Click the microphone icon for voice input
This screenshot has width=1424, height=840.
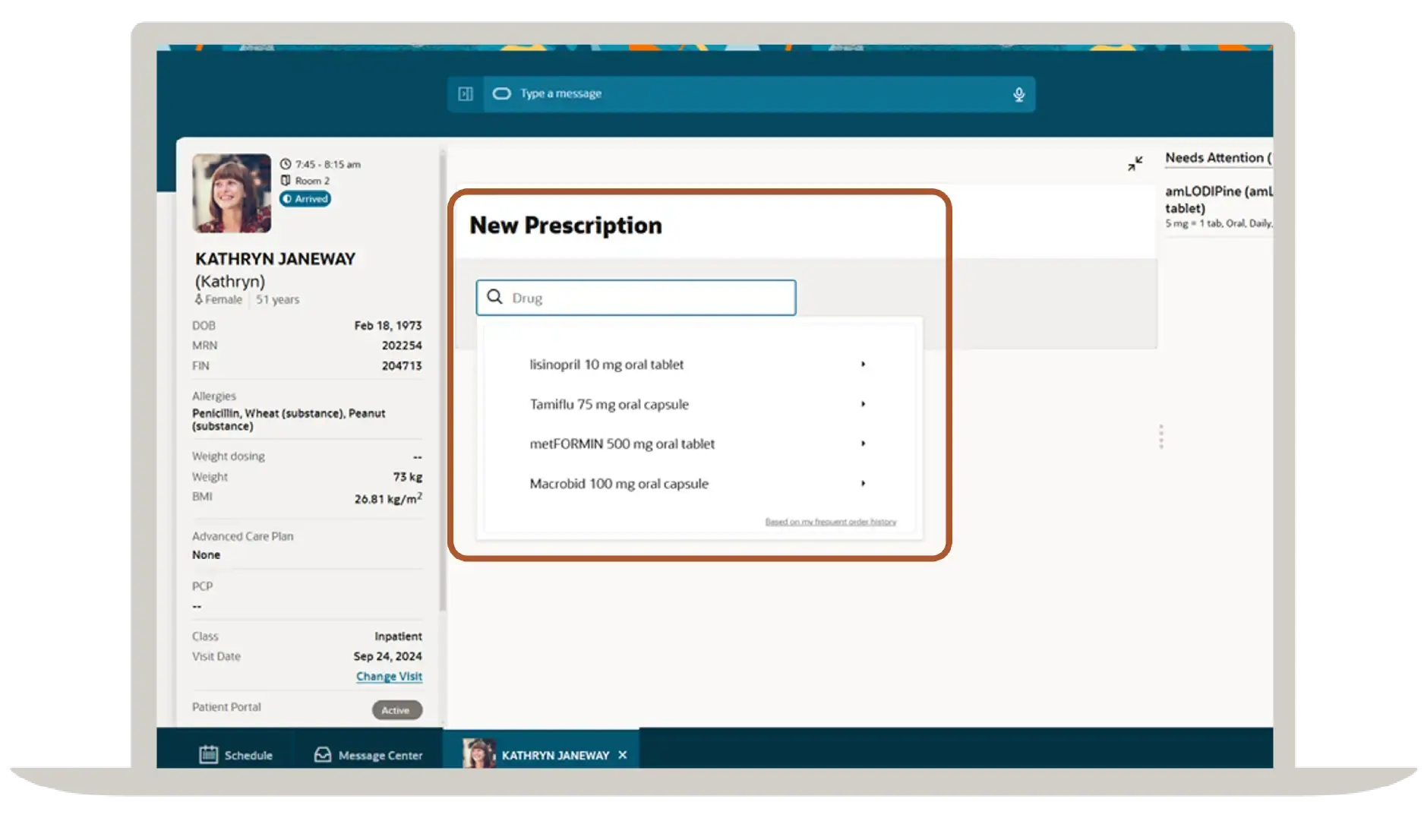tap(1018, 93)
